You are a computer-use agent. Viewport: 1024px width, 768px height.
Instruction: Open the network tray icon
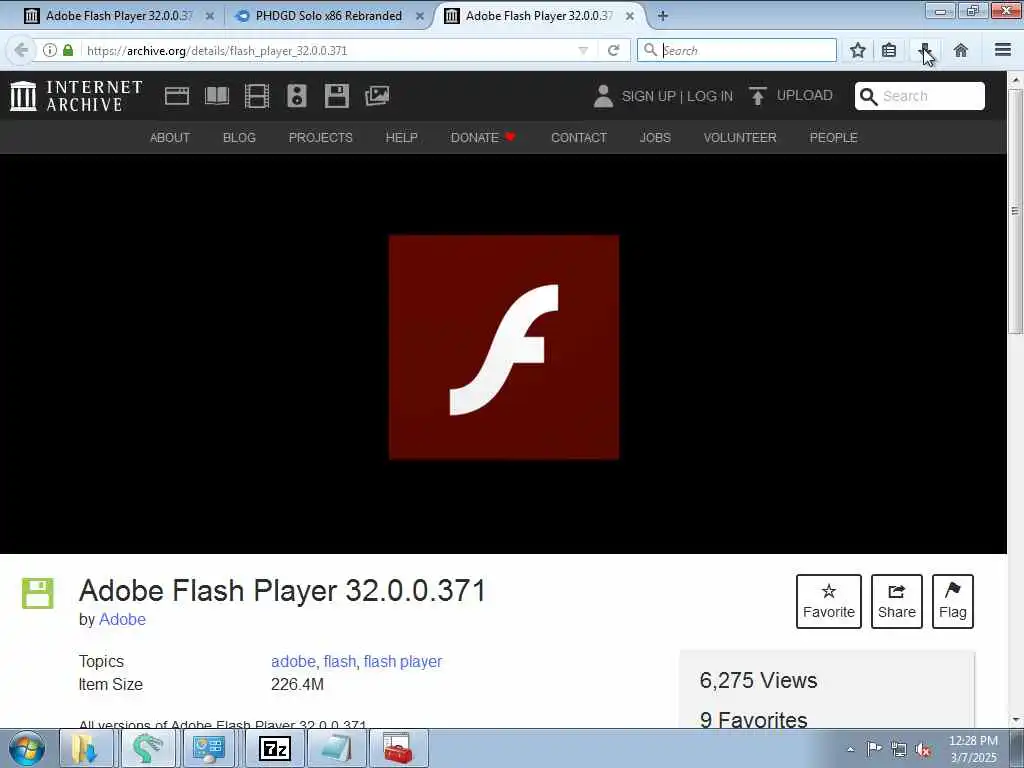[899, 749]
